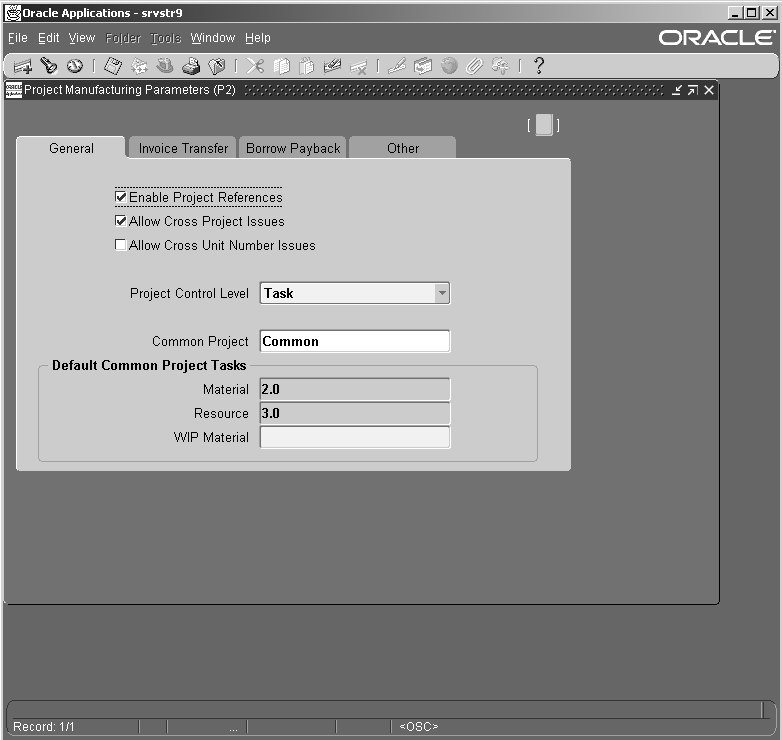Open the View menu
The image size is (782, 740).
[82, 38]
